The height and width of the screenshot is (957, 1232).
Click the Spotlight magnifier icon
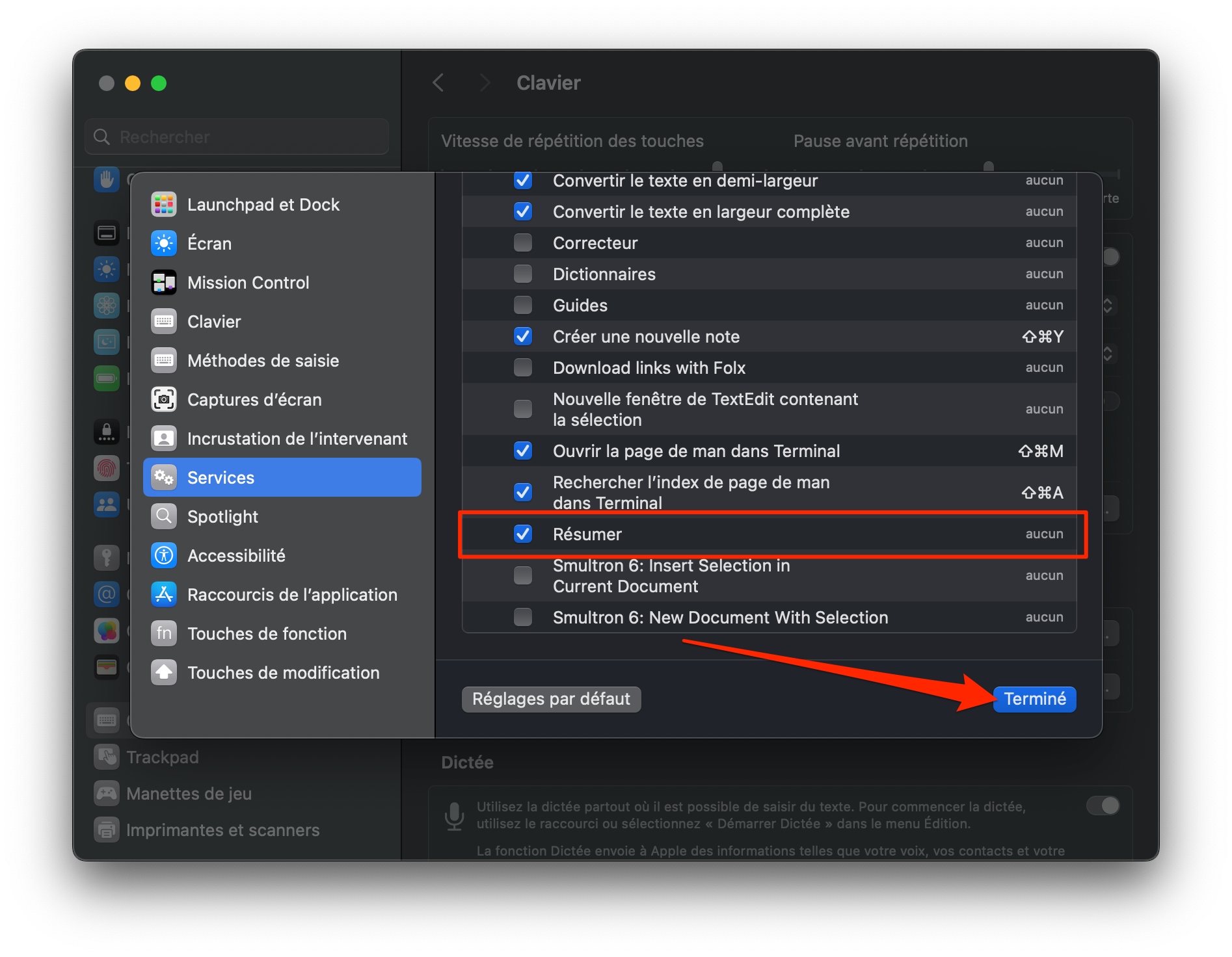coord(164,517)
